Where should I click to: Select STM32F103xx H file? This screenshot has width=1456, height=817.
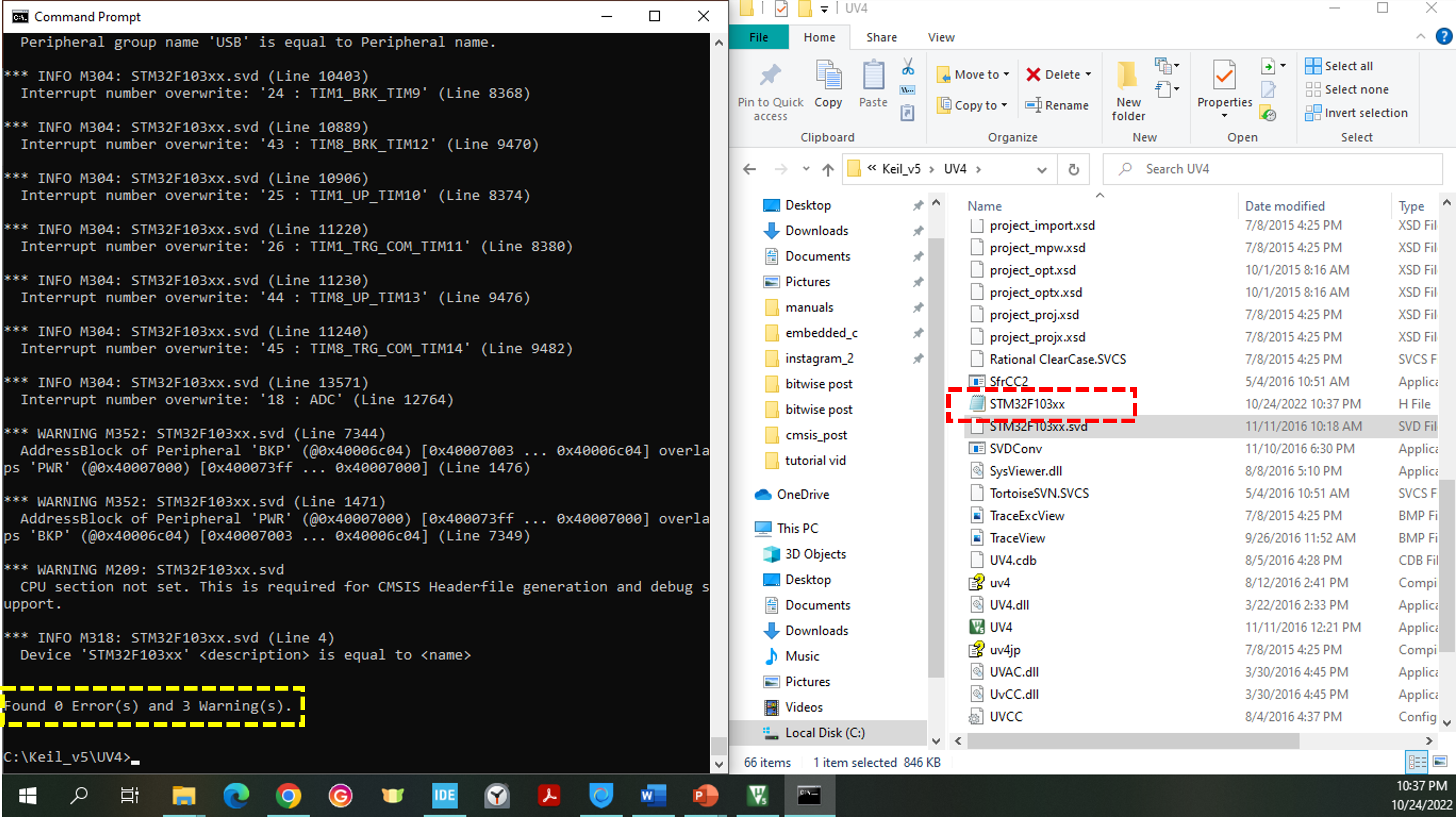point(1027,404)
